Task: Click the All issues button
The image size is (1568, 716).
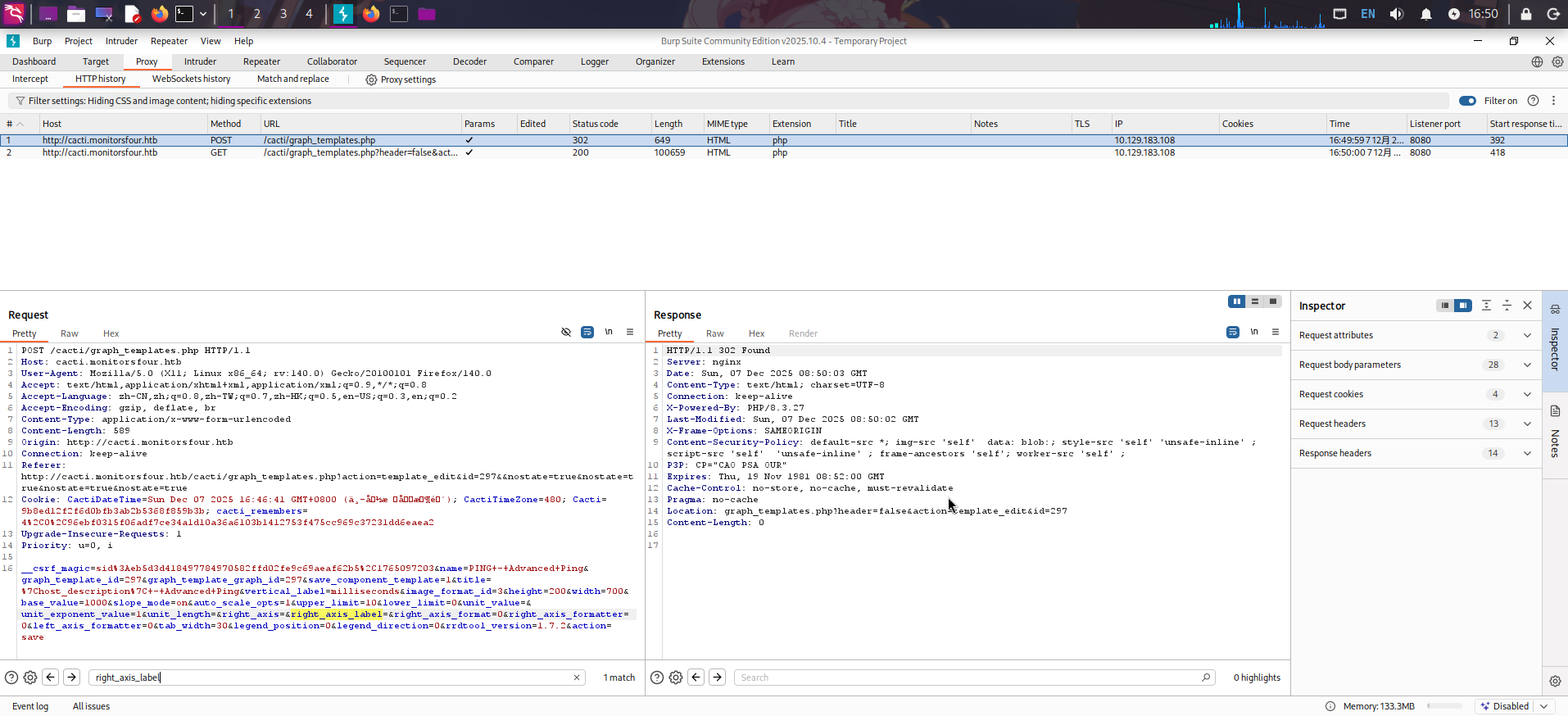Action: (91, 706)
